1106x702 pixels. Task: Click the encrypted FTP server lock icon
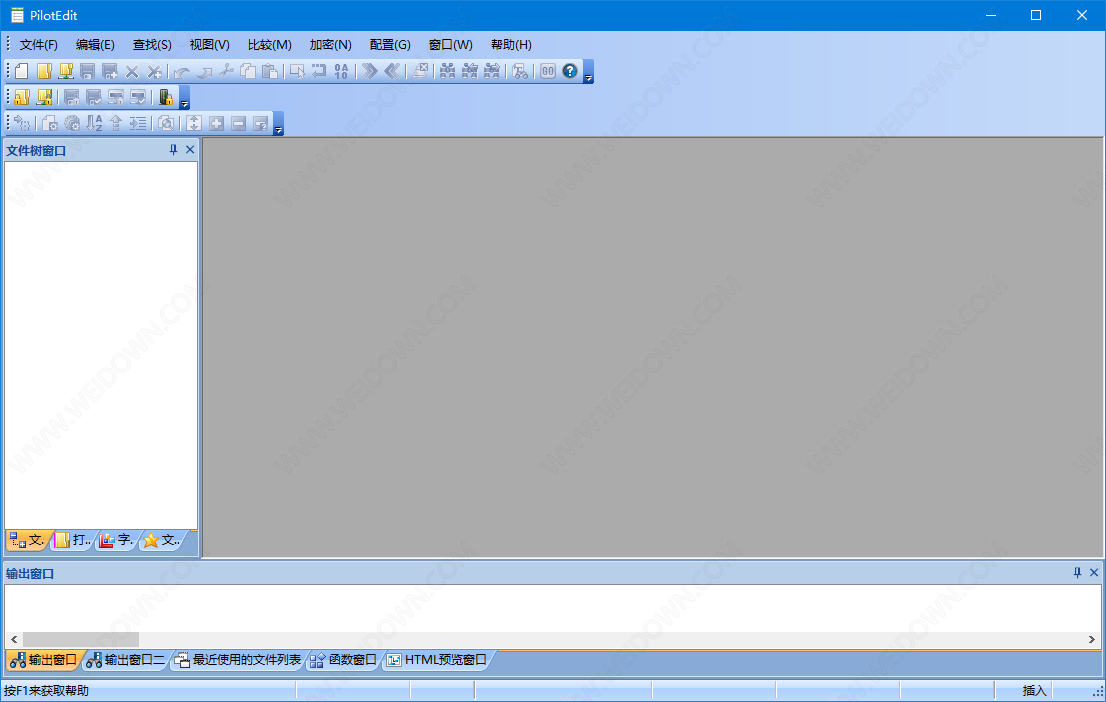[x=166, y=97]
